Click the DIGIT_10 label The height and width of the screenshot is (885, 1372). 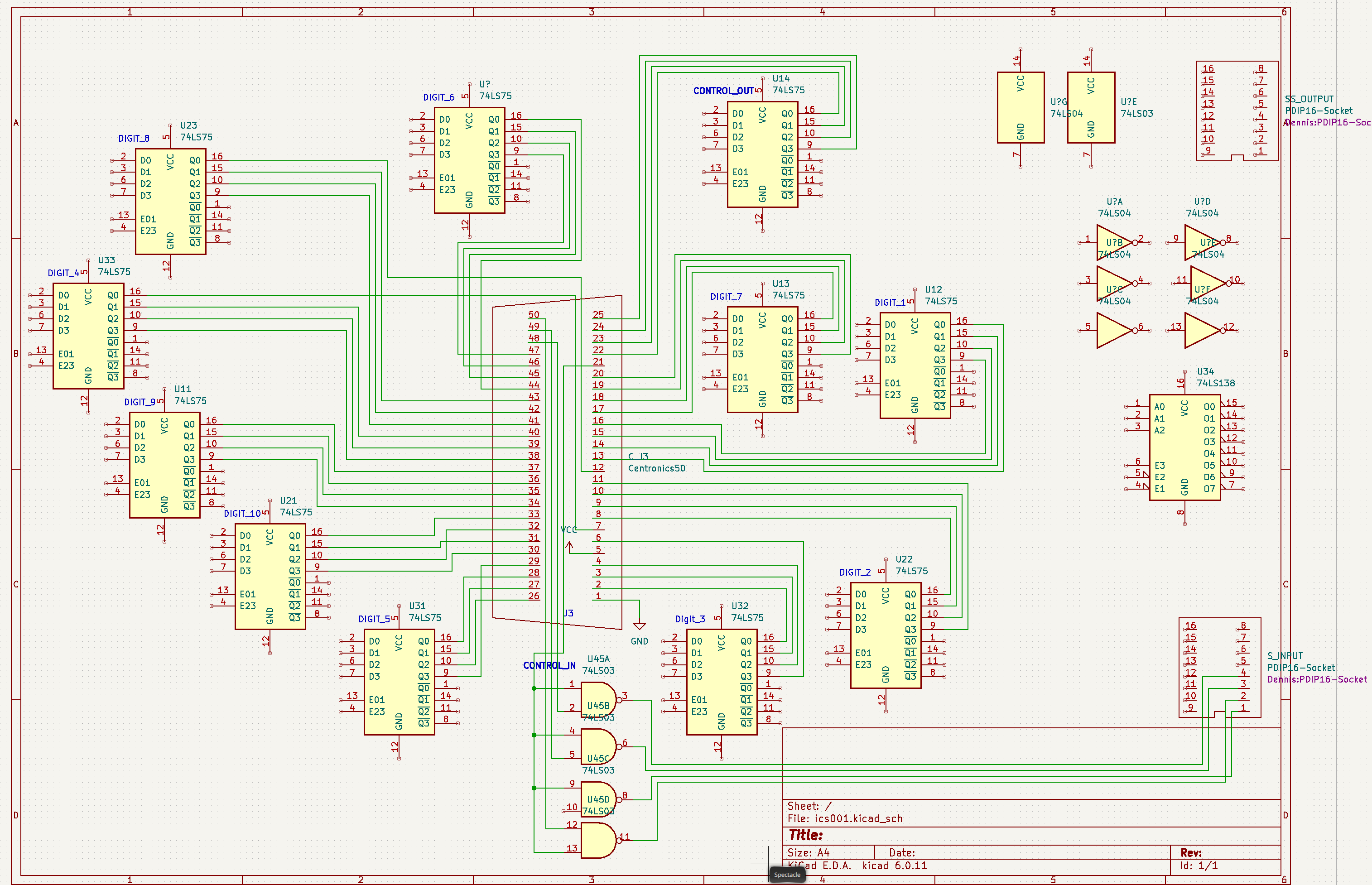click(x=242, y=513)
